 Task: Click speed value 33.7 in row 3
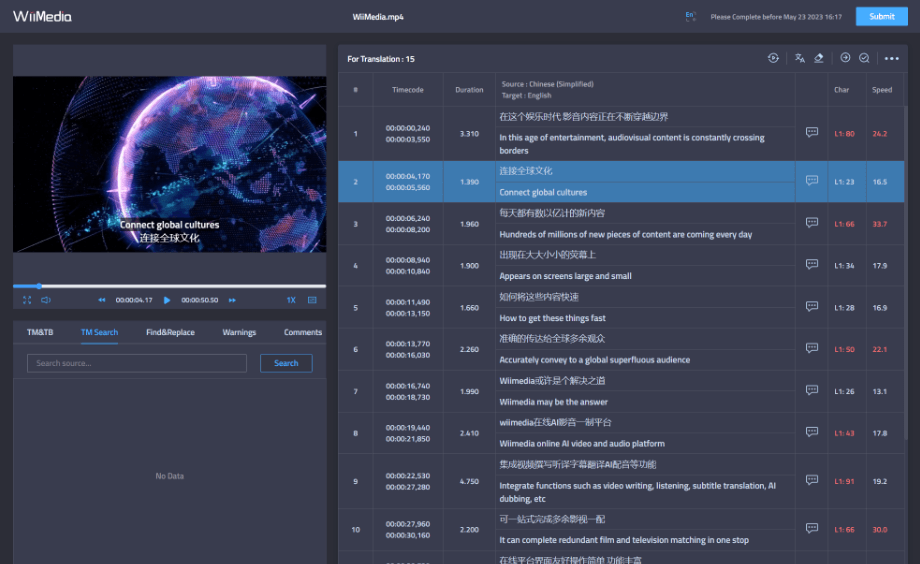pyautogui.click(x=880, y=224)
